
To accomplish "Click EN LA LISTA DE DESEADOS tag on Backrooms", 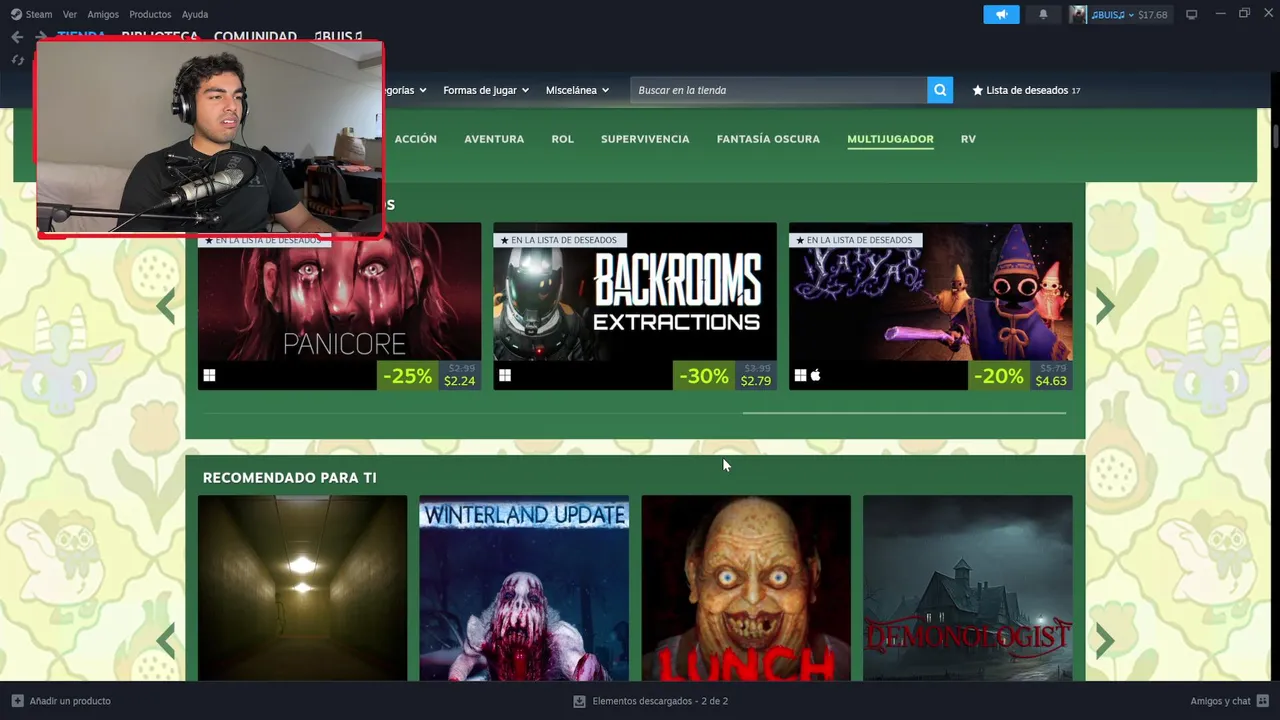I will [x=559, y=240].
